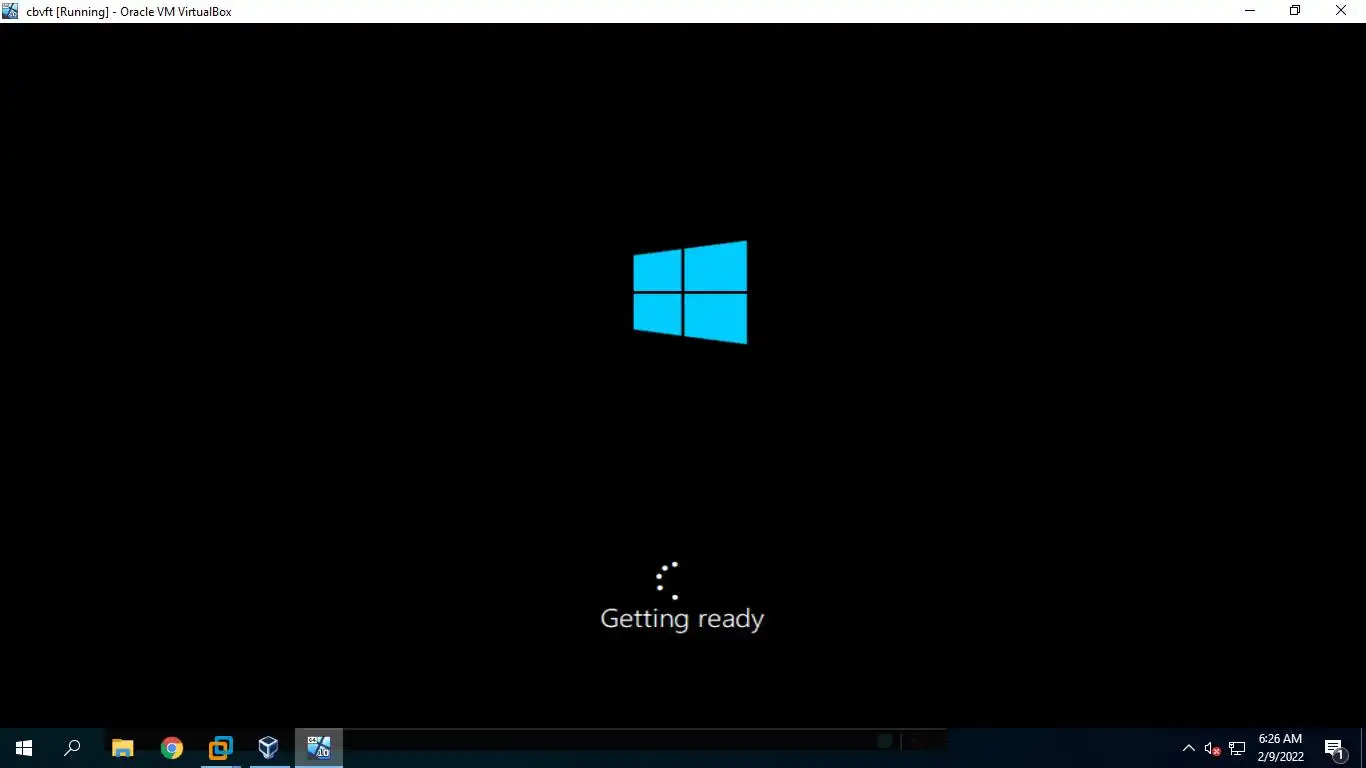
Task: Launch Google Chrome from taskbar
Action: coord(172,747)
